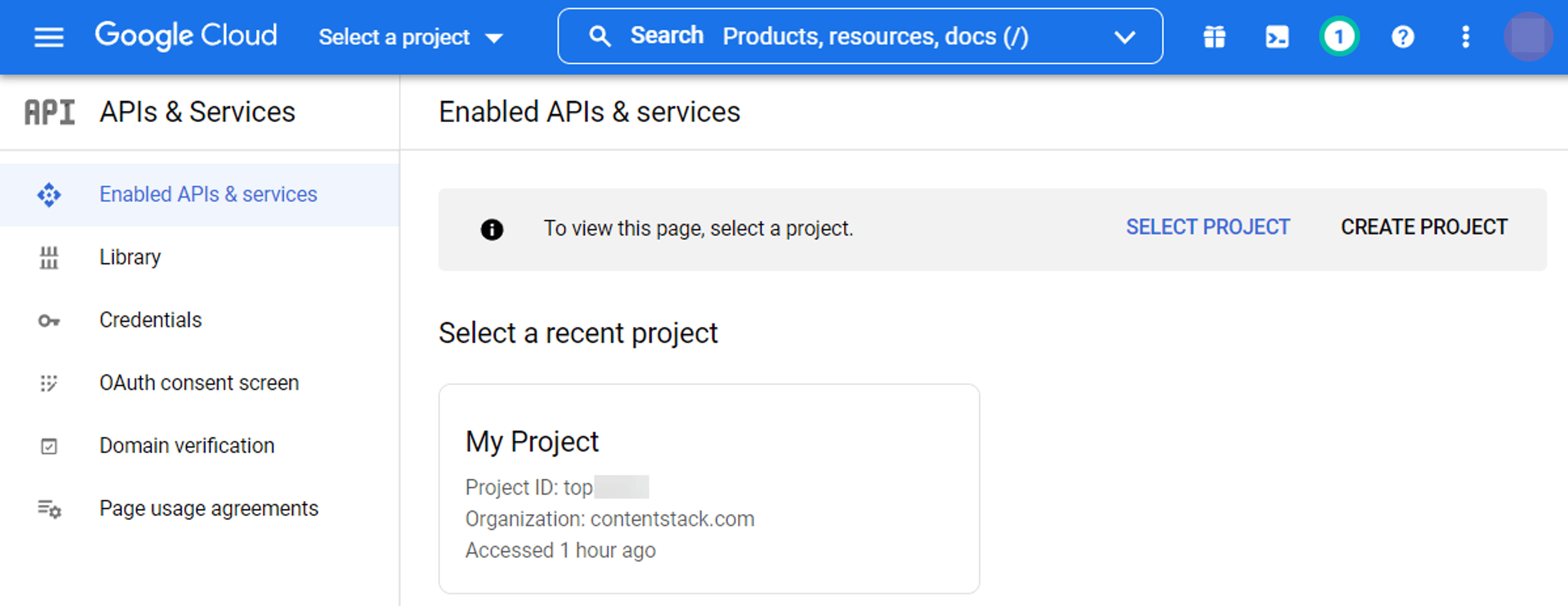Click the Page usage agreements icon
The image size is (1568, 606).
[49, 509]
